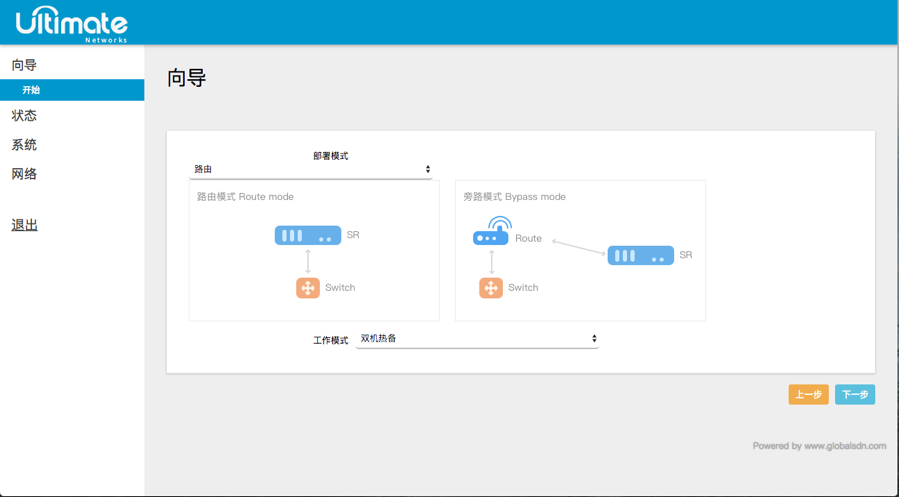Viewport: 899px width, 497px height.
Task: Select the 开始 submenu item
Action: [x=32, y=90]
